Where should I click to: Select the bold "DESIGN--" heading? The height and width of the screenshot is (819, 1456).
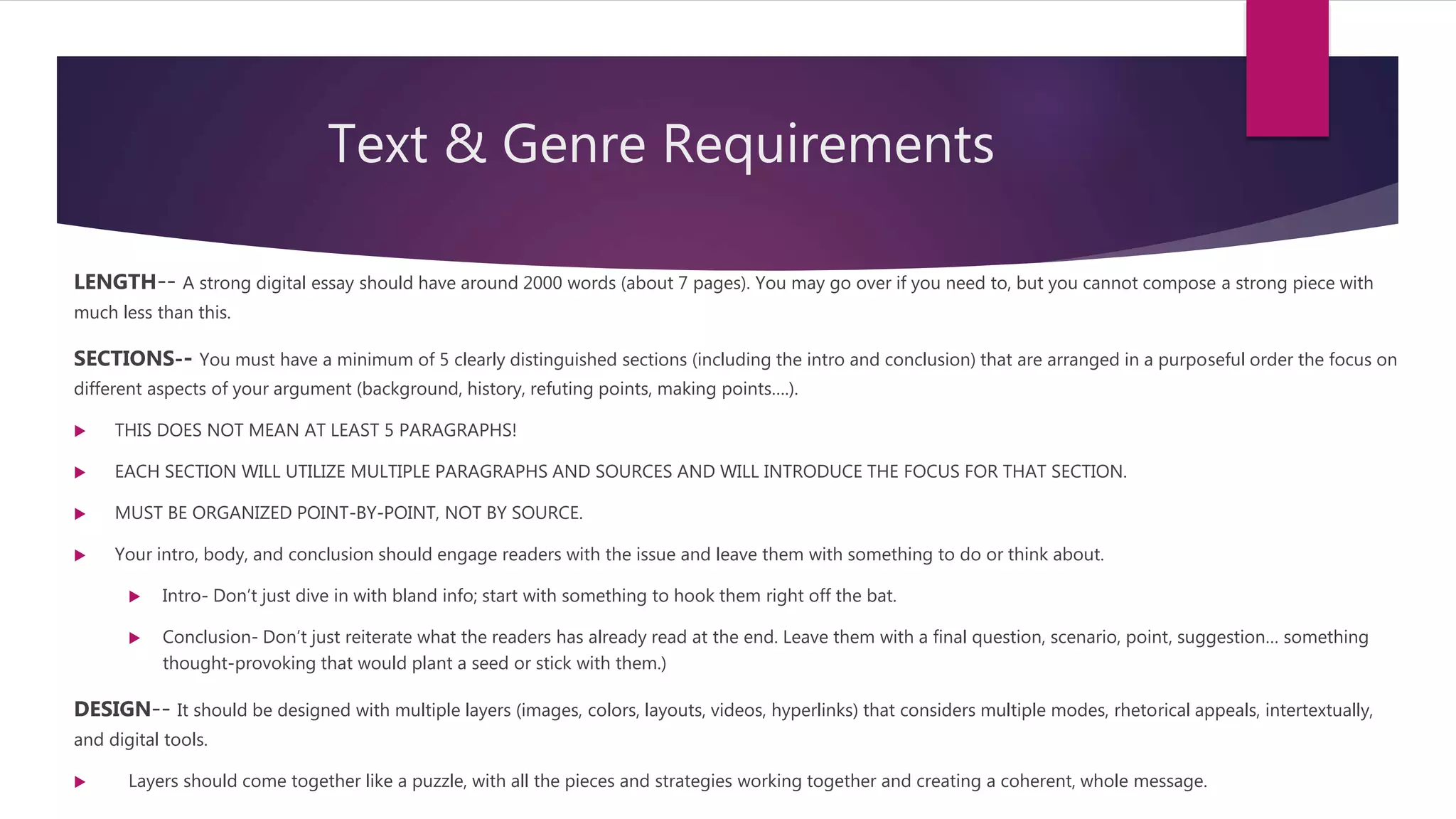point(122,709)
